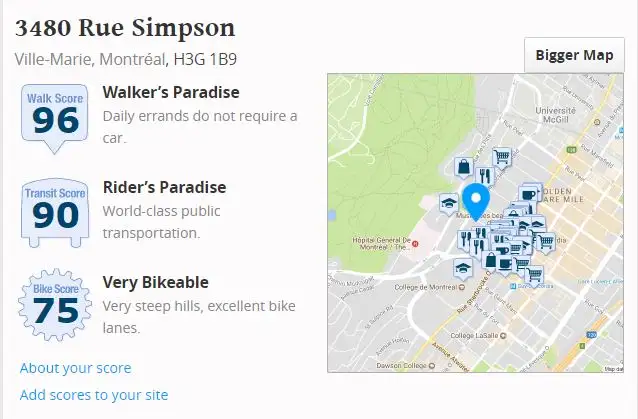
Task: Click the Walker's Paradise heading
Action: click(x=171, y=93)
